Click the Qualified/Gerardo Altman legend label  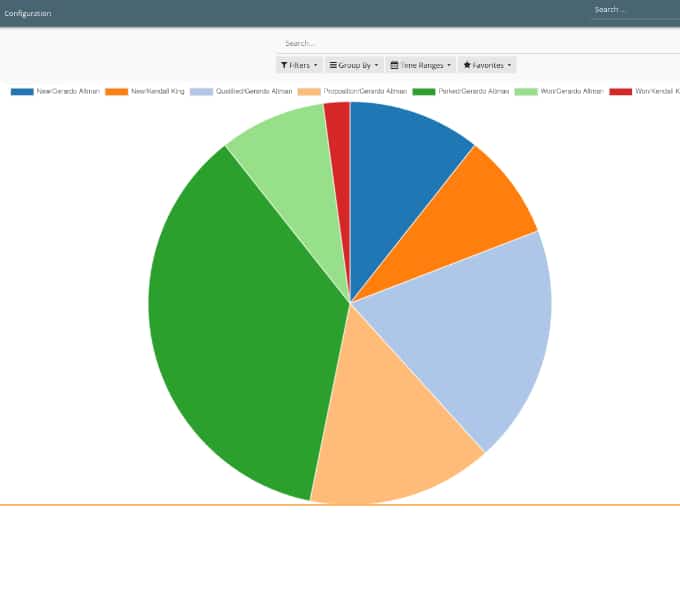click(x=254, y=91)
